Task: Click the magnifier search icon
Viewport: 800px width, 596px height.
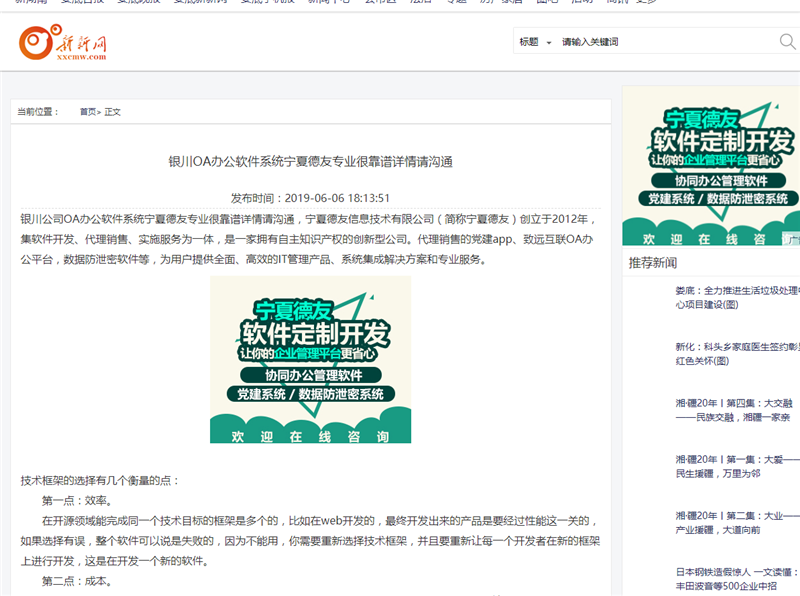Action: pyautogui.click(x=787, y=41)
